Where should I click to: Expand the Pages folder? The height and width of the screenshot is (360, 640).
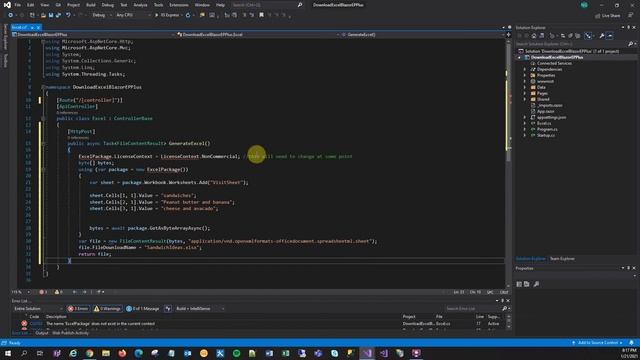525,93
